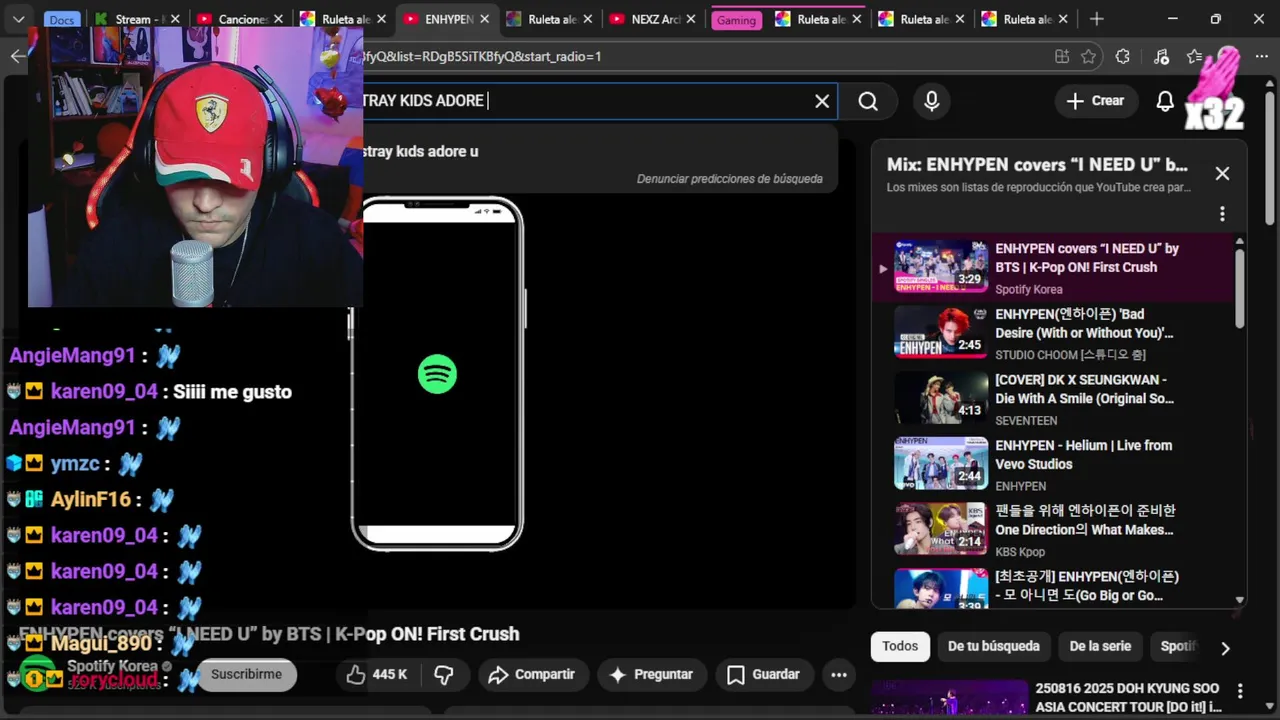This screenshot has width=1280, height=720.
Task: Save the video with Guardar
Action: pos(763,675)
